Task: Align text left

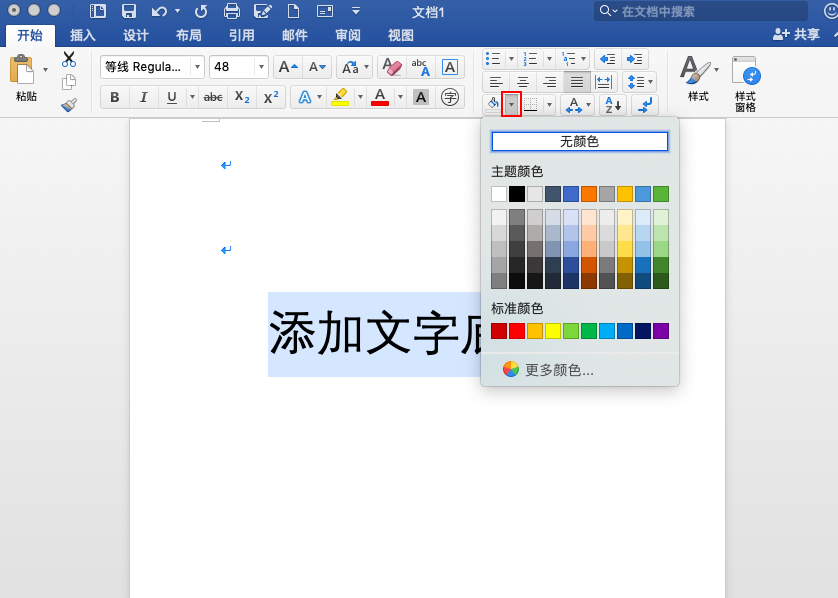Action: point(496,82)
